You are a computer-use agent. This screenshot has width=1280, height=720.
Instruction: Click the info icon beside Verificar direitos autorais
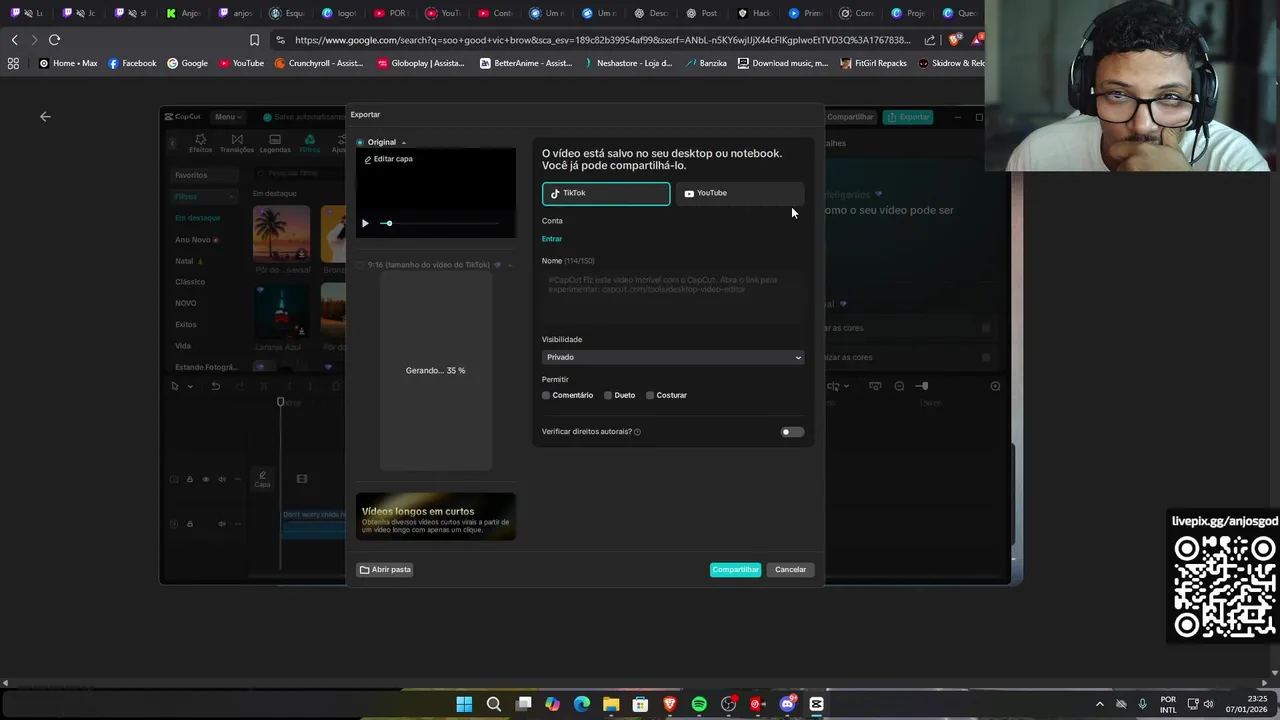click(x=637, y=432)
